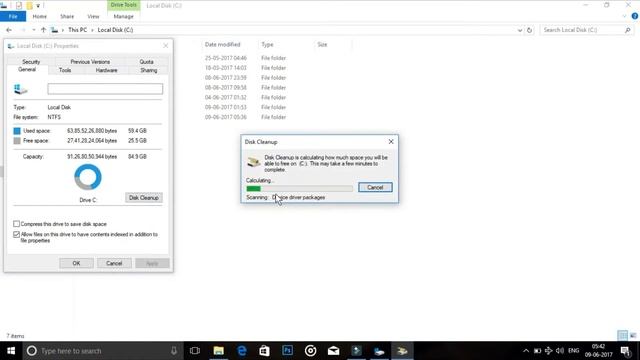Open the taskbar clock and date
This screenshot has width=640, height=360.
598,351
